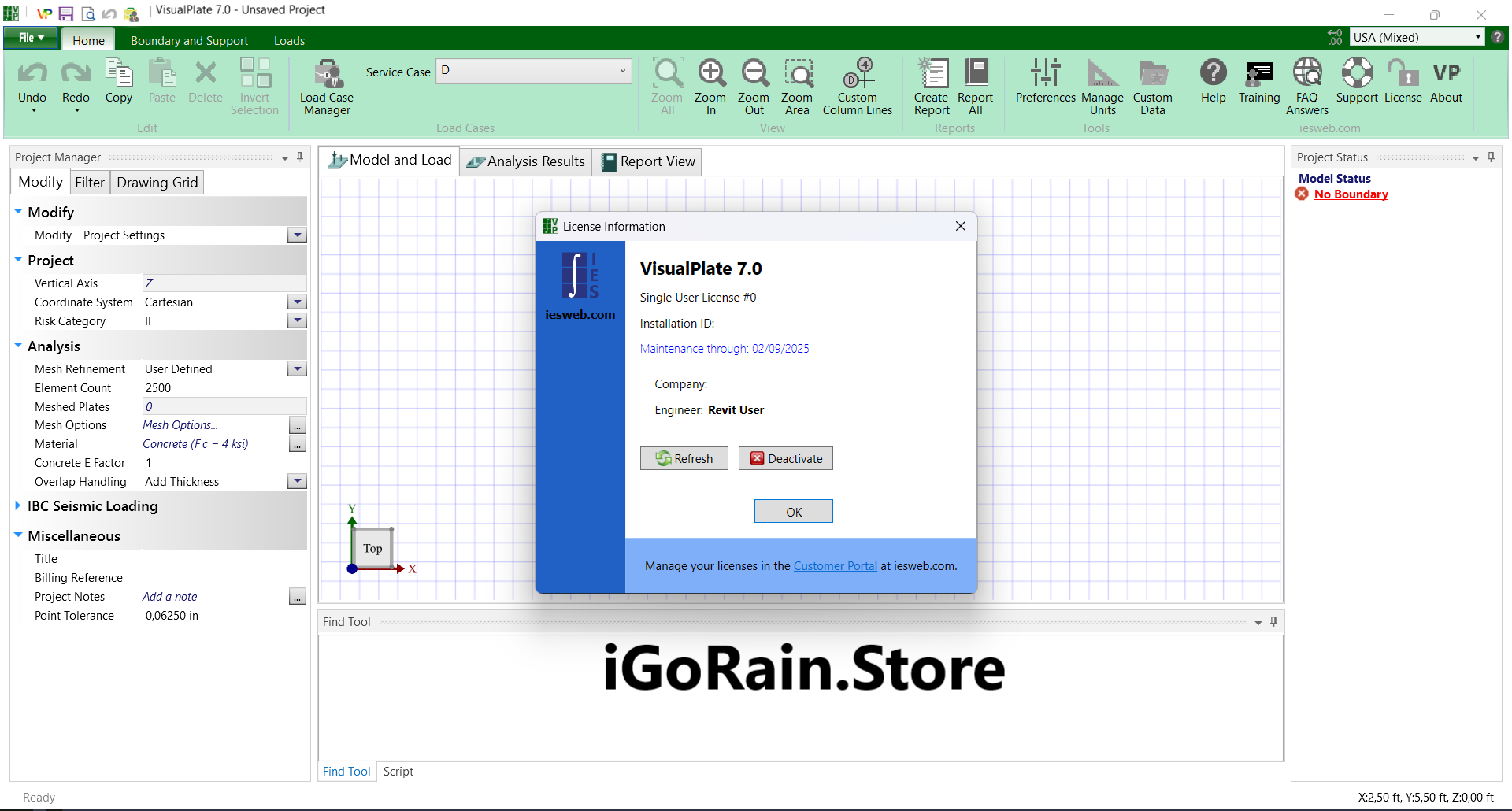
Task: Click the Zoom Area tool
Action: click(797, 87)
